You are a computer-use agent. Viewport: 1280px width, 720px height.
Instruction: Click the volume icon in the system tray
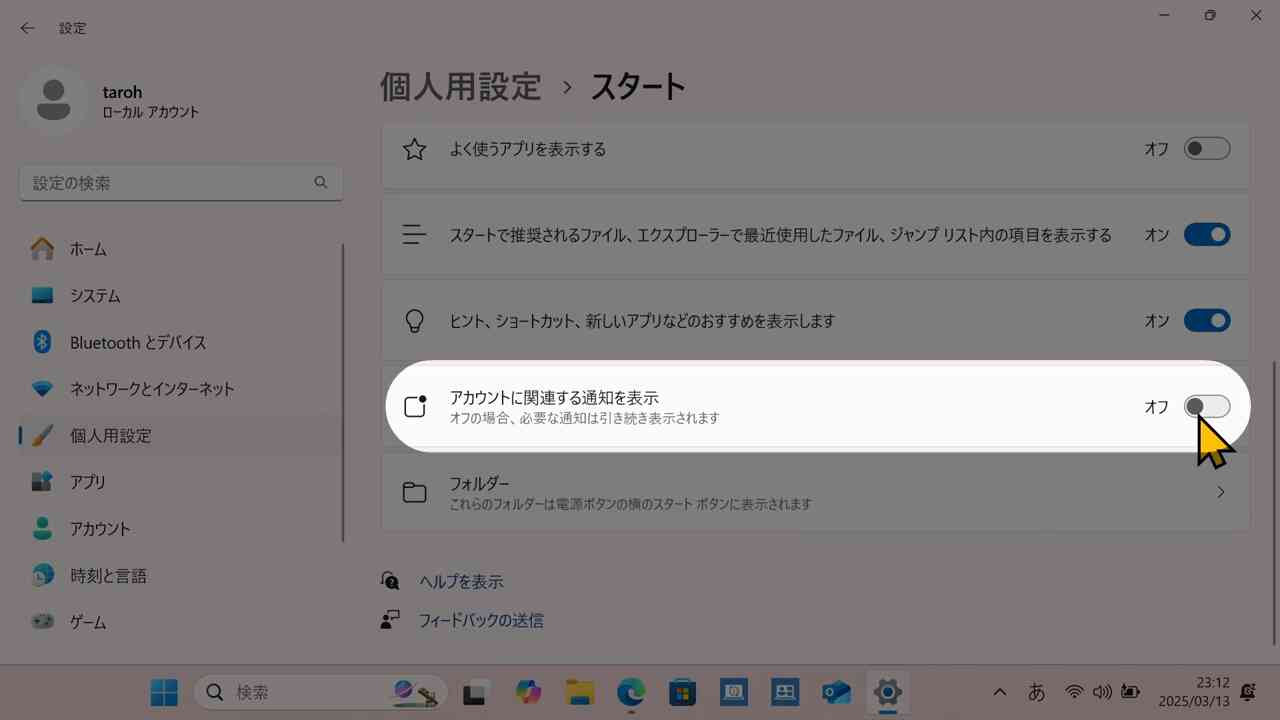(x=1101, y=691)
